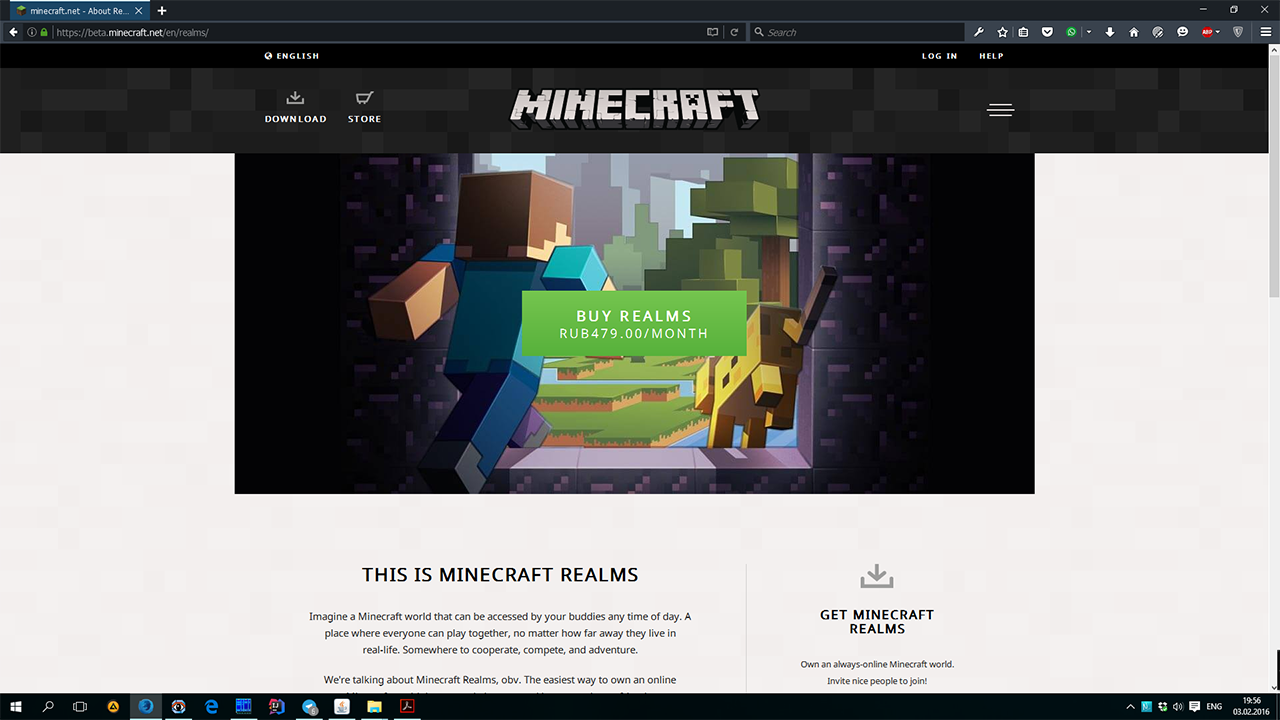Bookmark this page with the star icon
Screen dimensions: 1280x720
pyautogui.click(x=1003, y=32)
